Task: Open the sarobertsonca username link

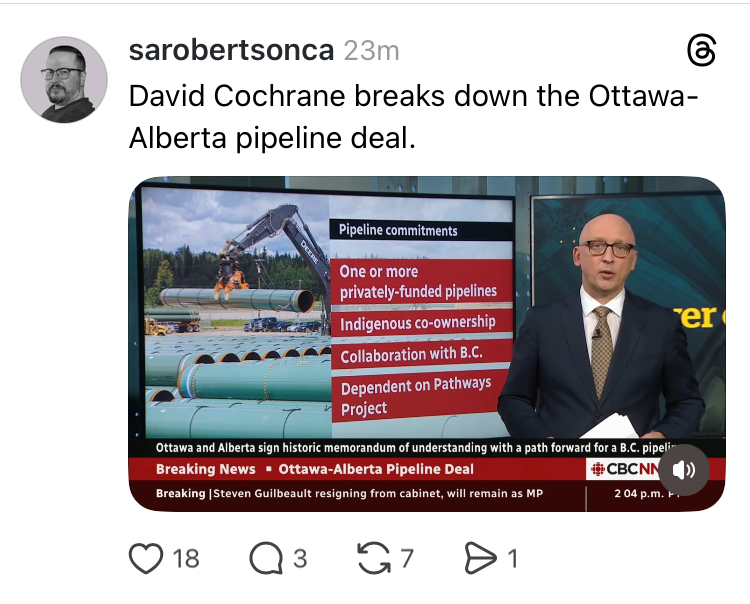Action: (x=231, y=50)
